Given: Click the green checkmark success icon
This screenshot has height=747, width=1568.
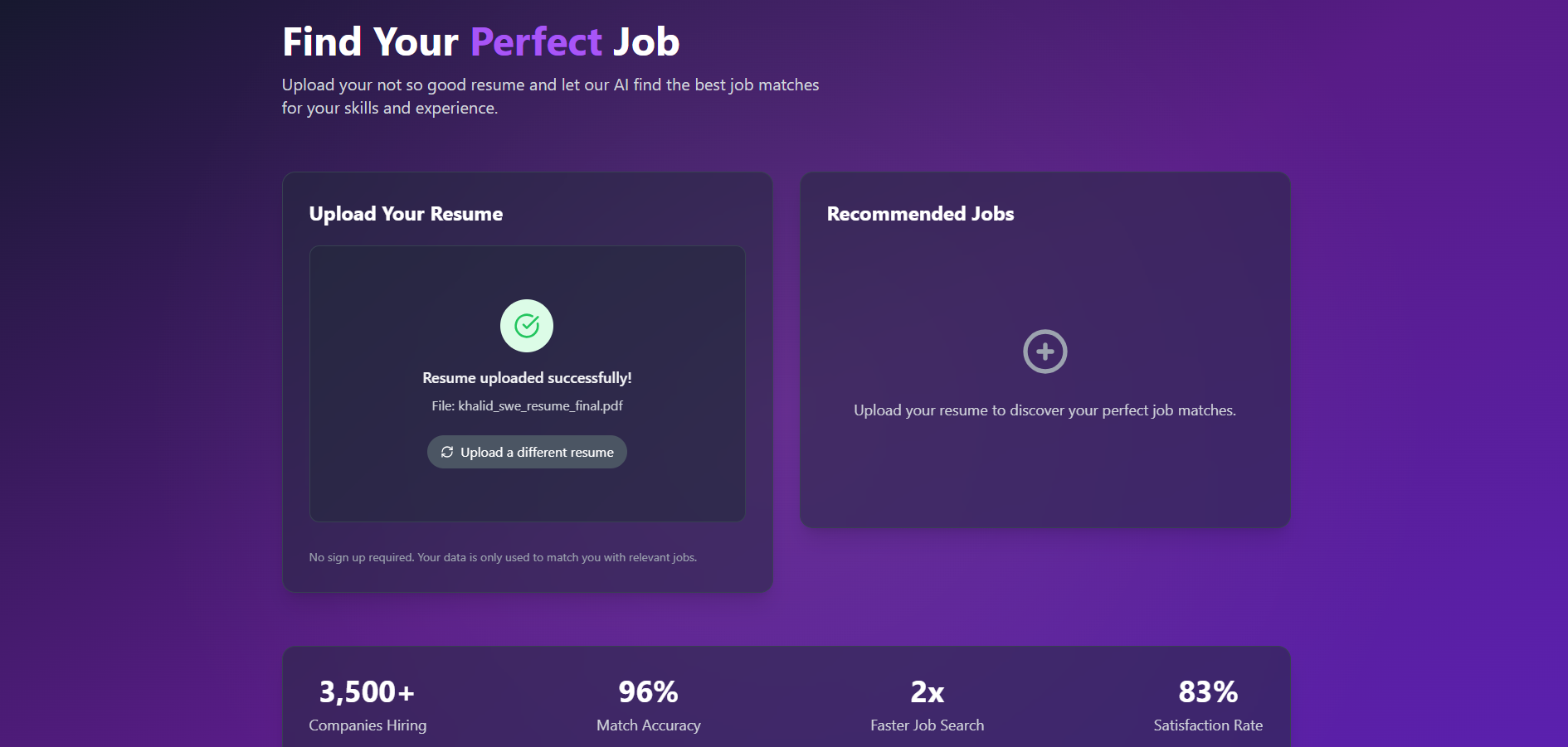Looking at the screenshot, I should click(x=527, y=326).
